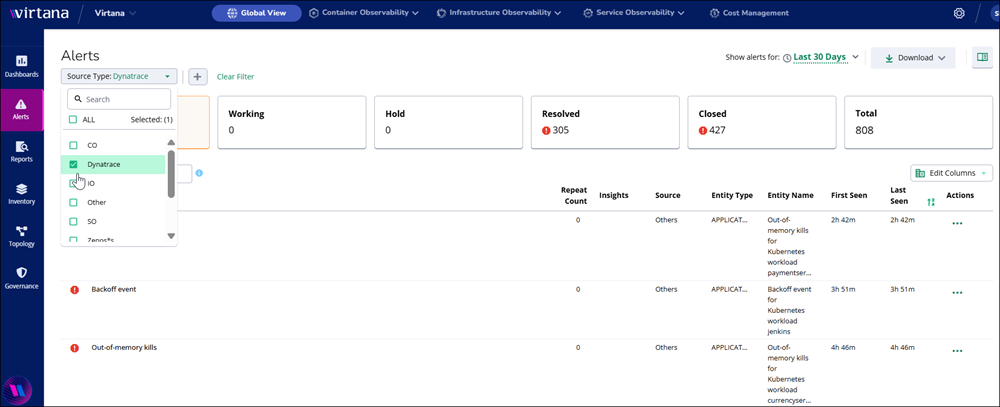Filter by Working status card
This screenshot has width=1000, height=407.
coord(292,122)
